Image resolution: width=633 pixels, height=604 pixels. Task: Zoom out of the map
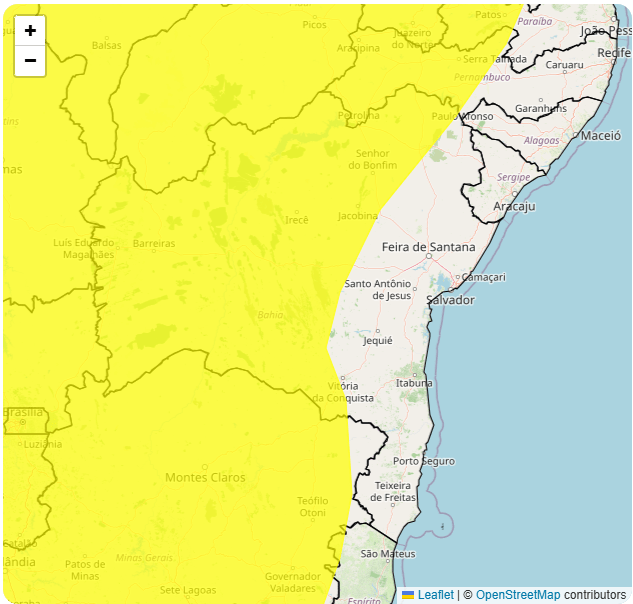(30, 61)
